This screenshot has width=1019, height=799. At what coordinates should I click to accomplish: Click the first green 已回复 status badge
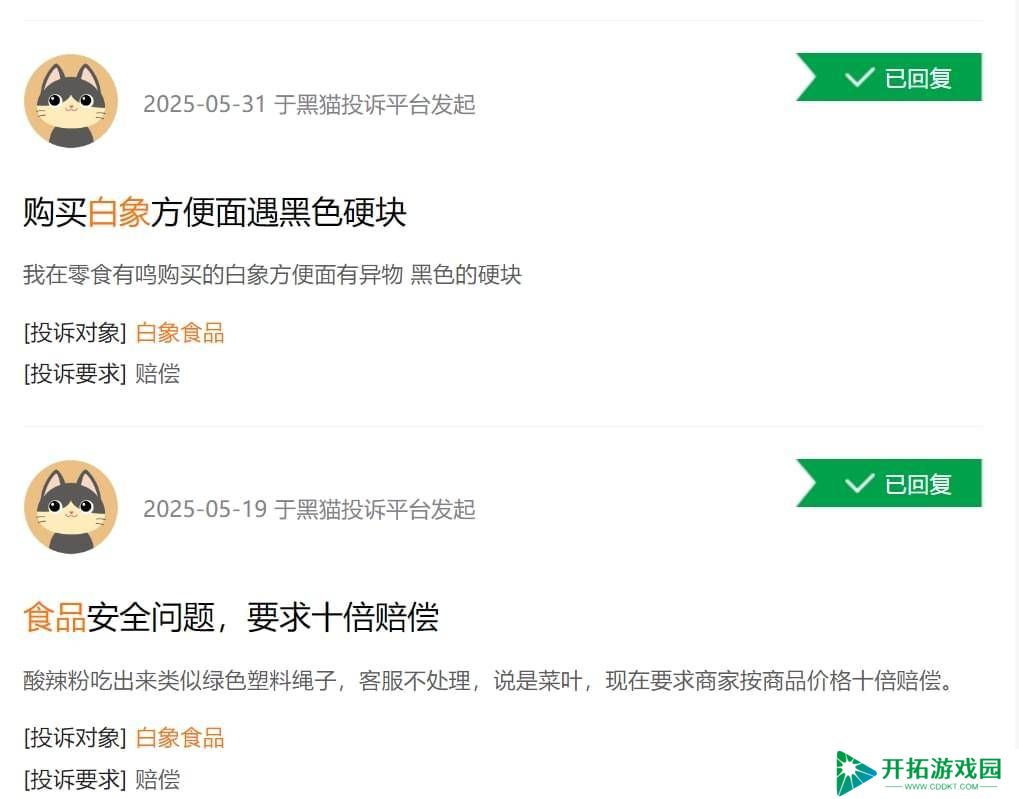[889, 77]
